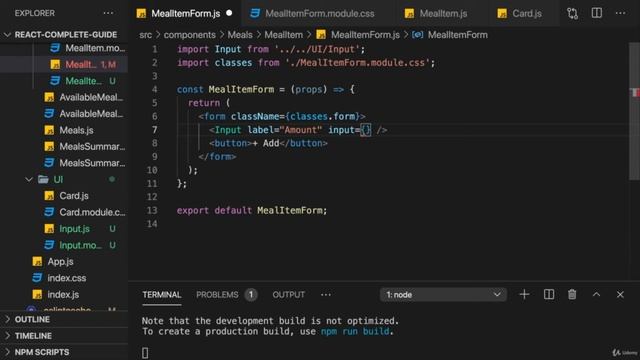Open Explorer views and more actions menu
This screenshot has width=640, height=360.
tap(108, 13)
